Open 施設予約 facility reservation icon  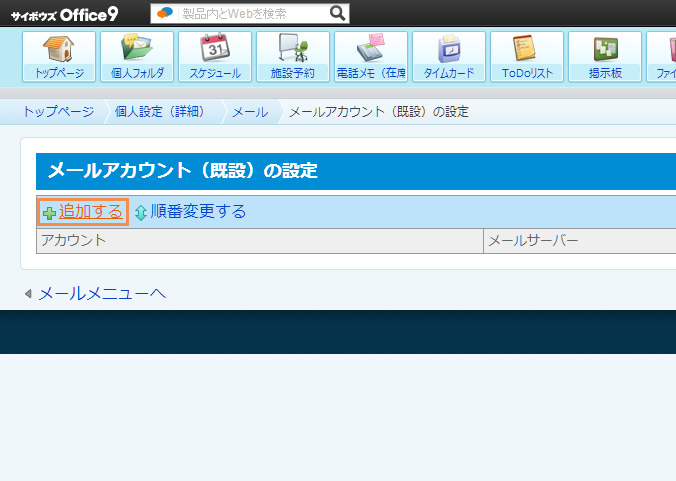[x=293, y=56]
